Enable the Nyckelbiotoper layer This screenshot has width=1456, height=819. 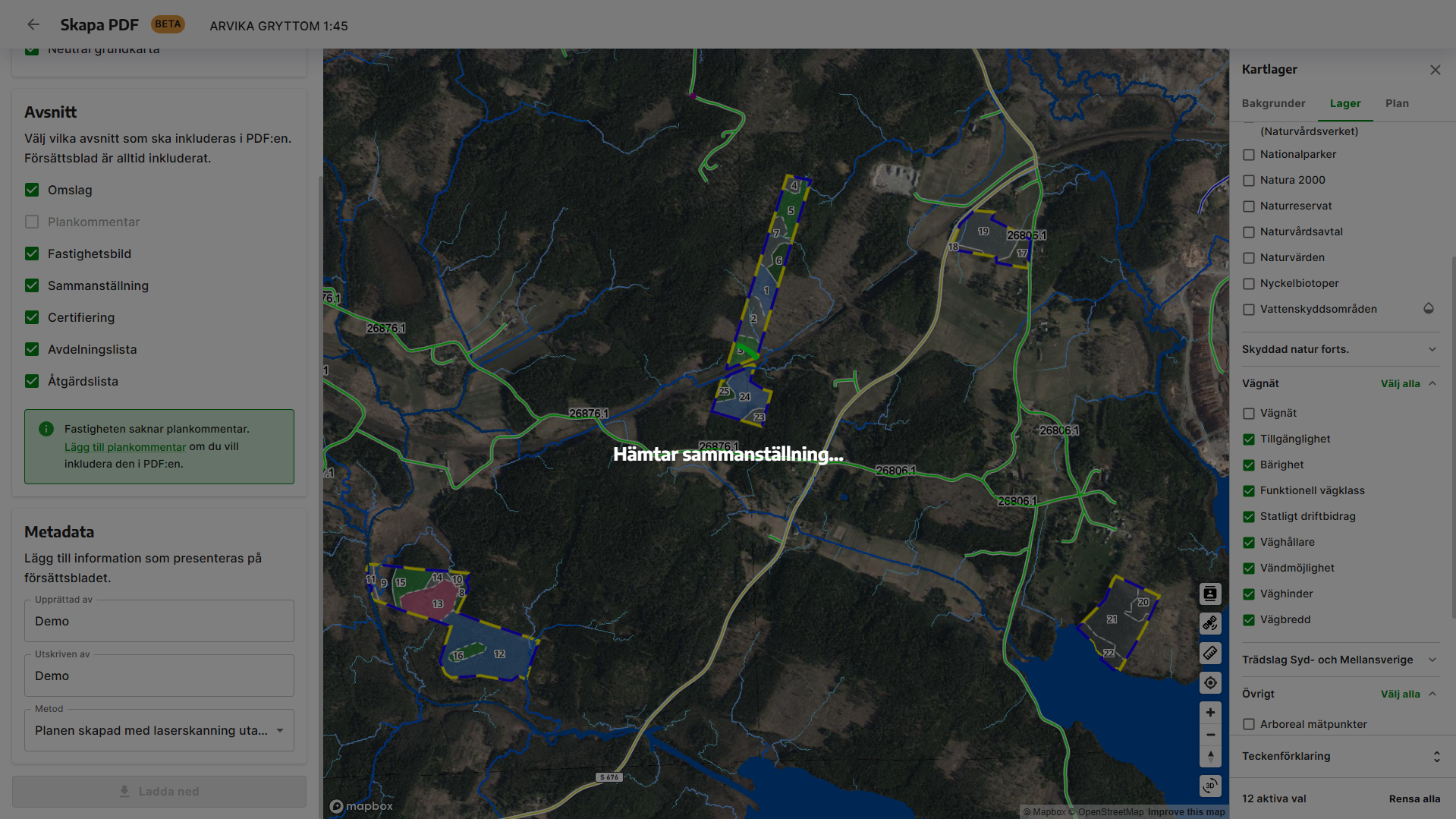coord(1249,284)
